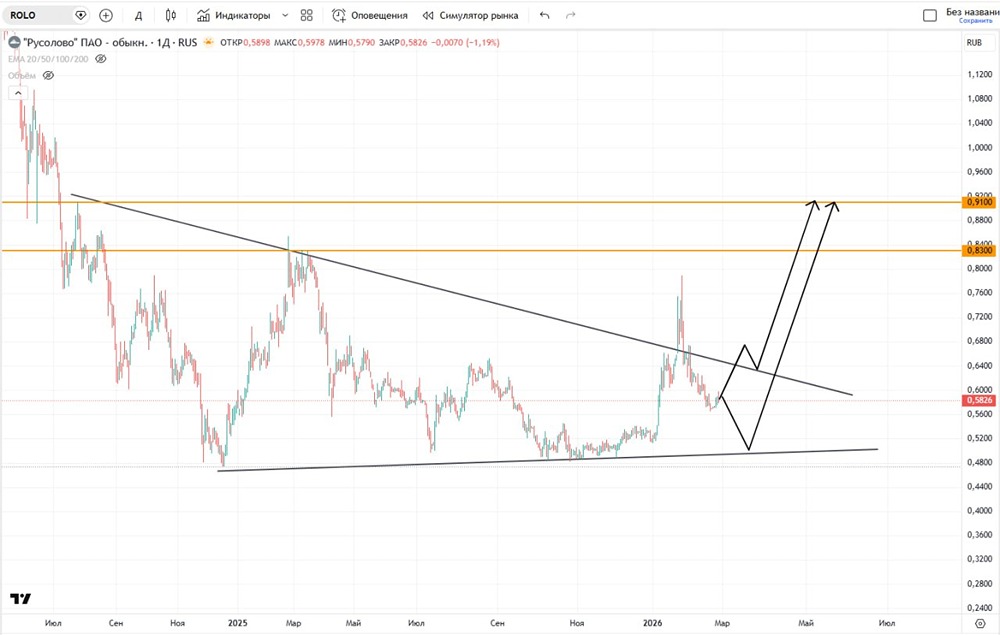Click 1,0000 on the price axis
1000x635 pixels.
980,147
